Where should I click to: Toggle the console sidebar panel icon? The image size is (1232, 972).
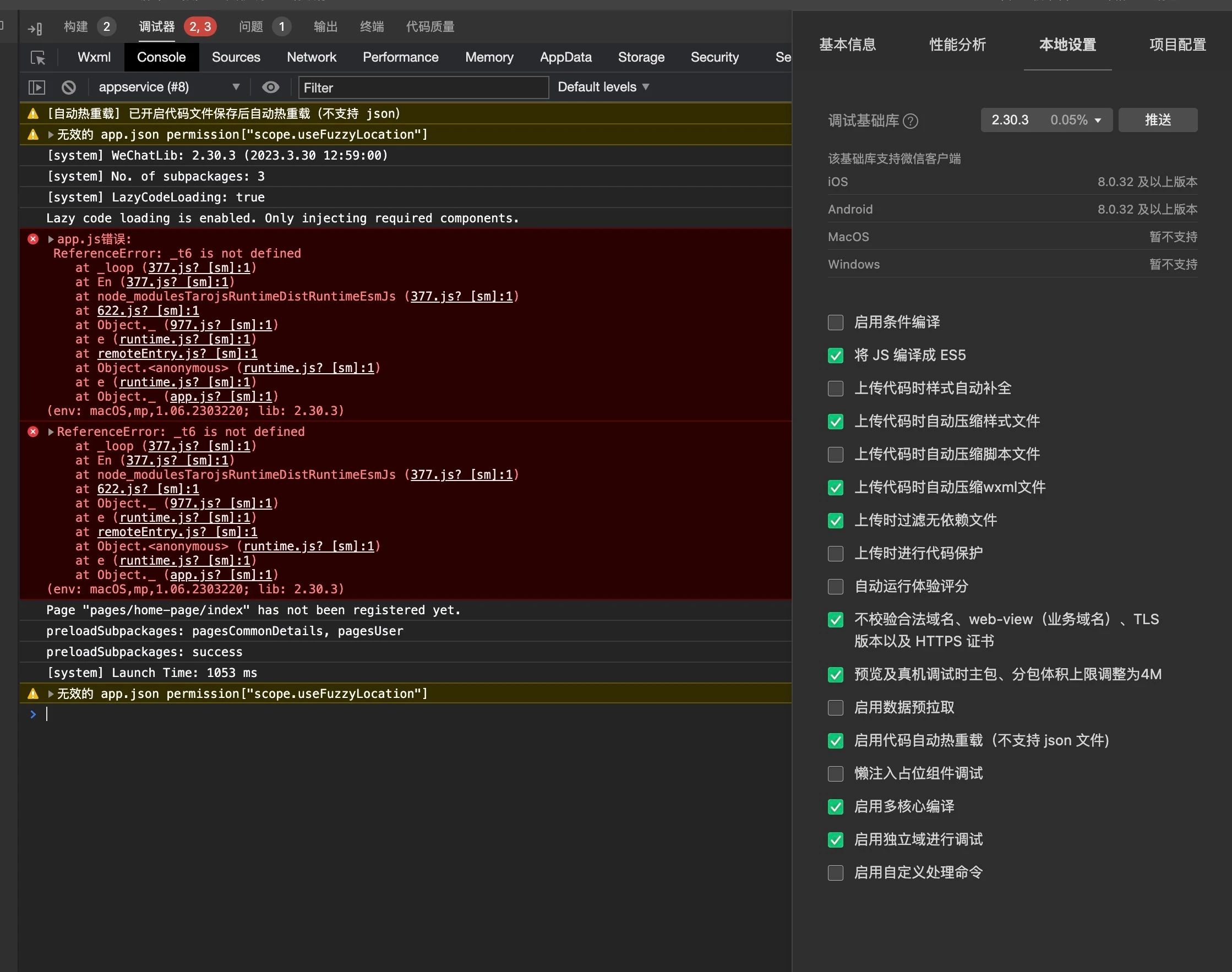pyautogui.click(x=36, y=87)
